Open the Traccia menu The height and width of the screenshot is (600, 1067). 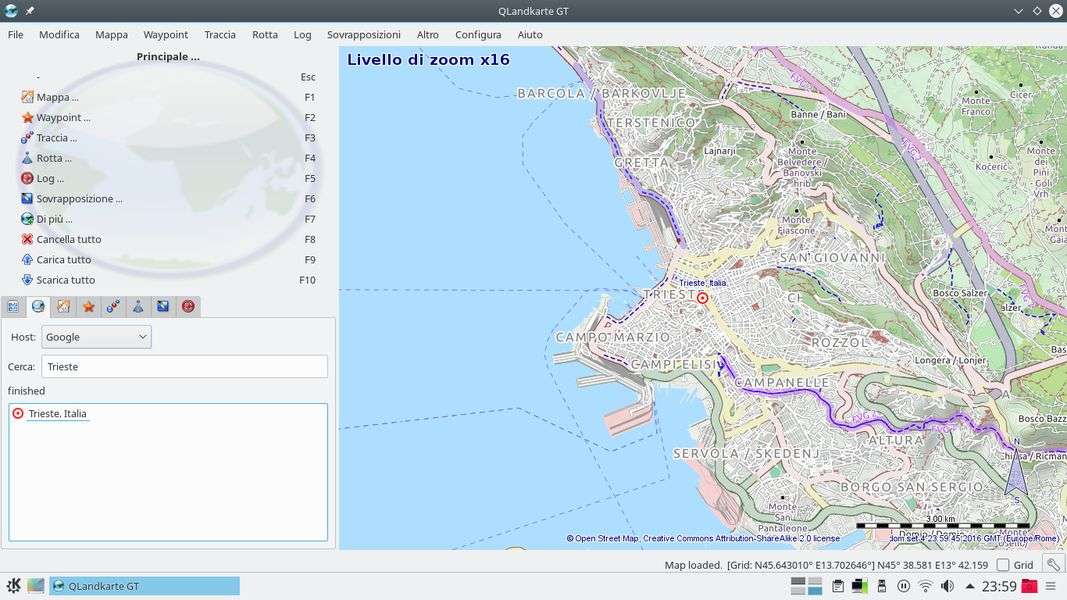[x=220, y=34]
